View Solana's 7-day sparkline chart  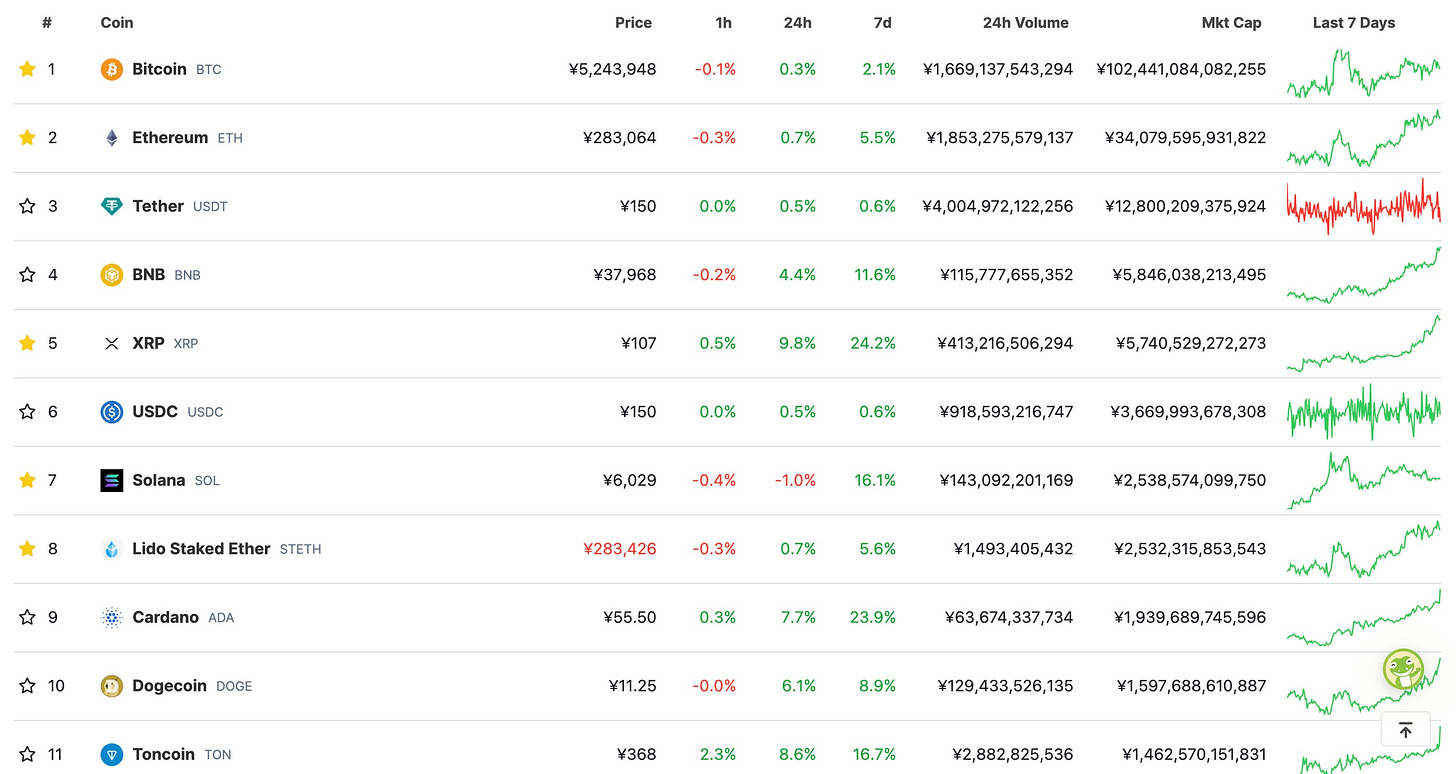click(x=1364, y=480)
